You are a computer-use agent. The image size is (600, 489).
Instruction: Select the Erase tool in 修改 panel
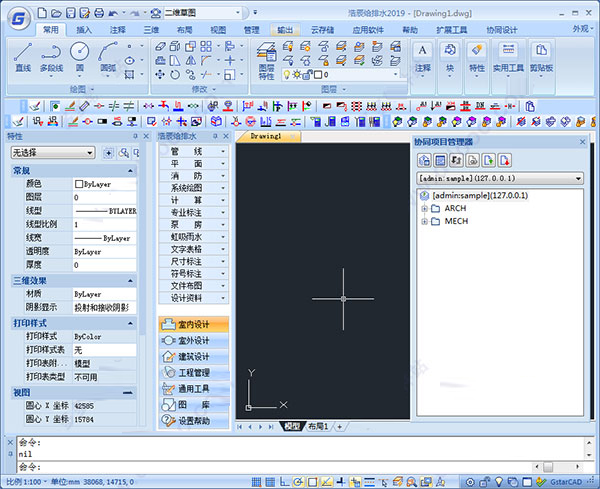click(160, 46)
